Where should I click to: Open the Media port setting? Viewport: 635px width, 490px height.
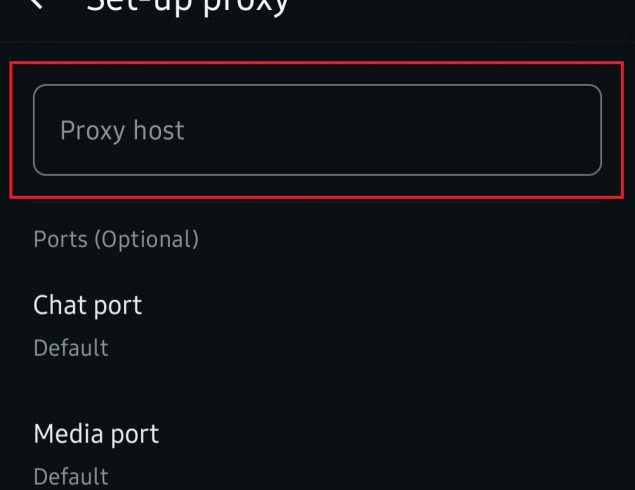(x=96, y=434)
